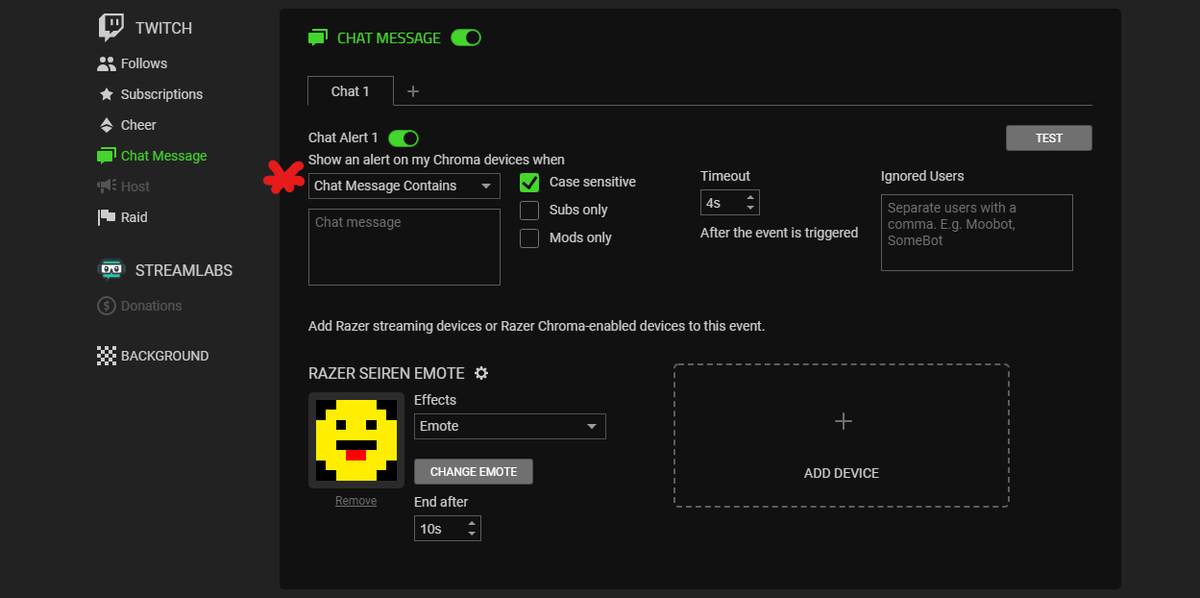Open Subscriptions in the sidebar
This screenshot has width=1200, height=598.
[162, 94]
